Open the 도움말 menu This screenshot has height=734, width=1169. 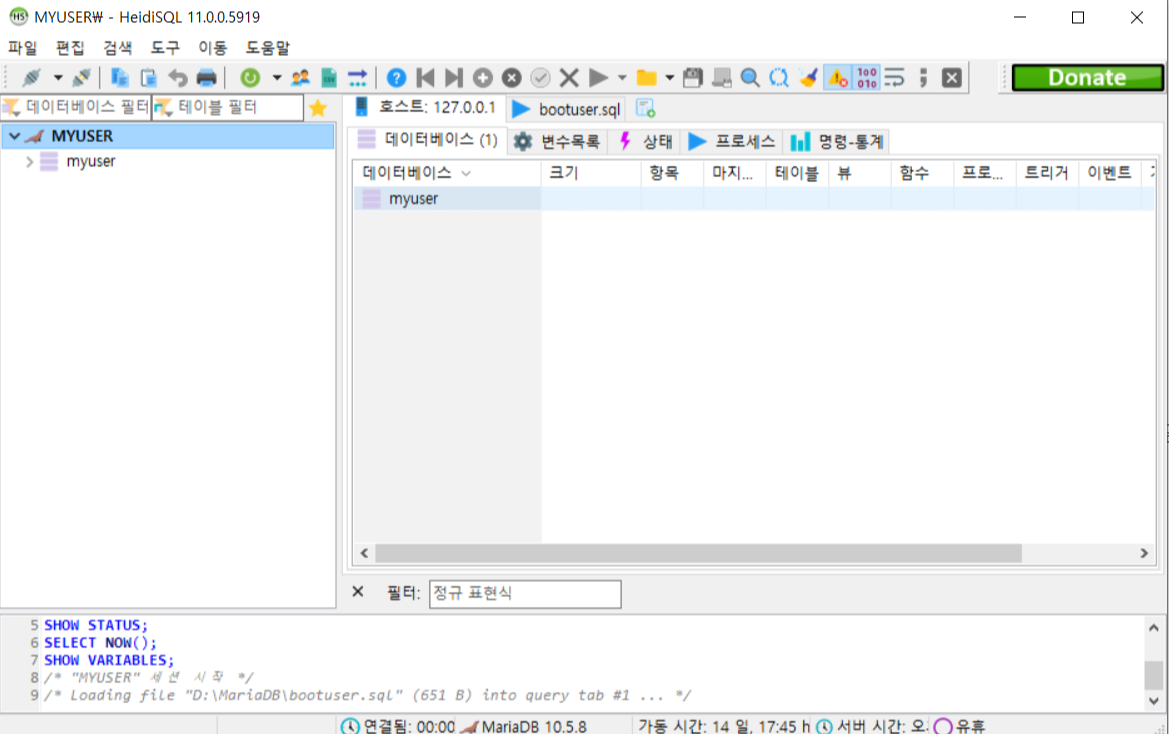(x=268, y=48)
